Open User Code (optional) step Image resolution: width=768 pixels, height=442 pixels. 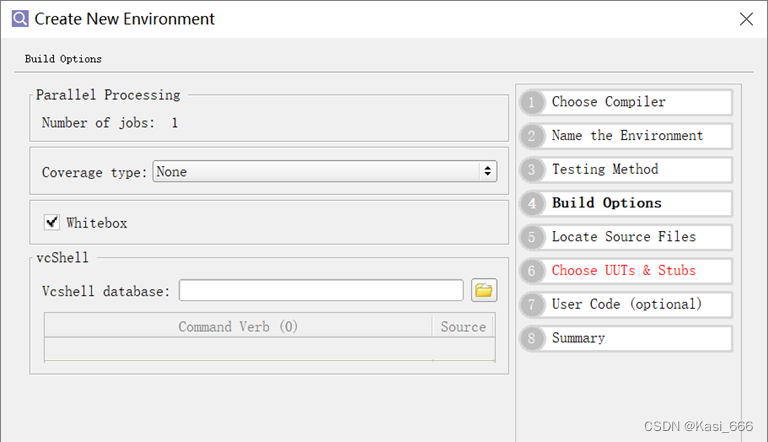tap(640, 304)
